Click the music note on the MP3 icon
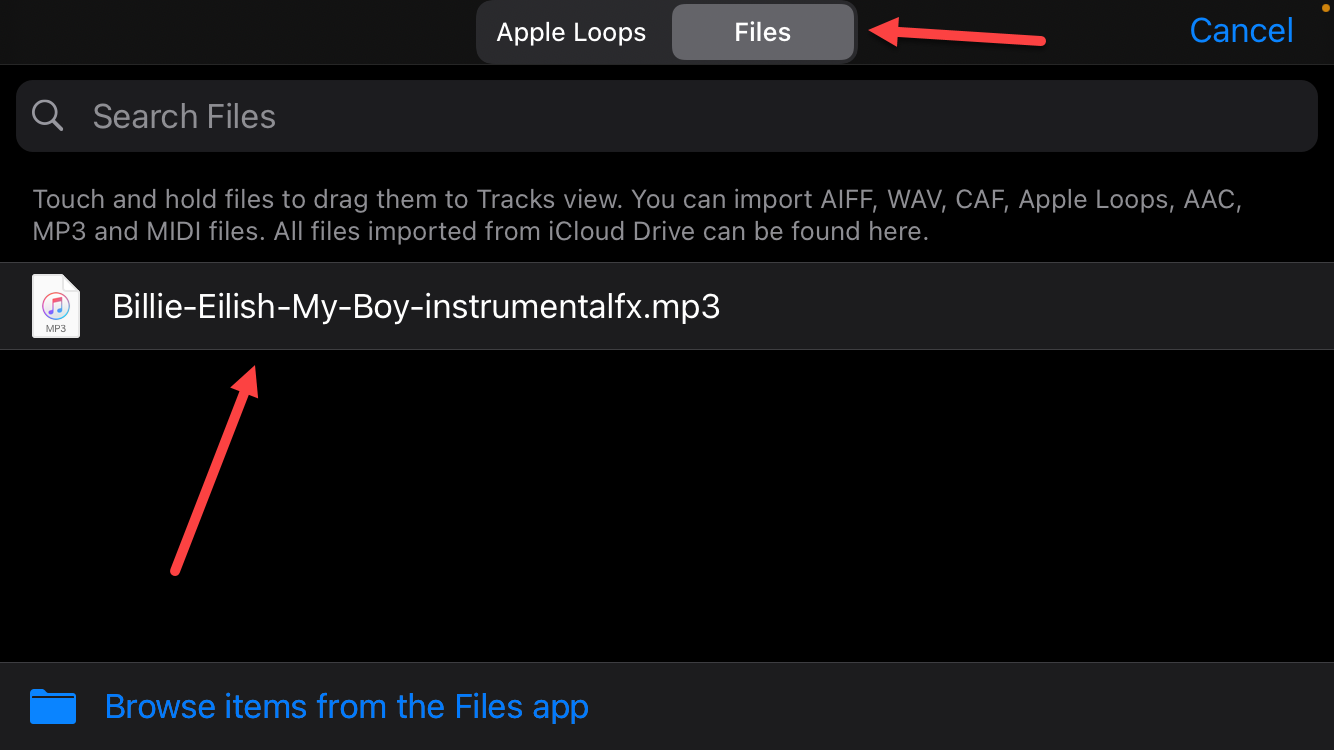 [x=56, y=304]
